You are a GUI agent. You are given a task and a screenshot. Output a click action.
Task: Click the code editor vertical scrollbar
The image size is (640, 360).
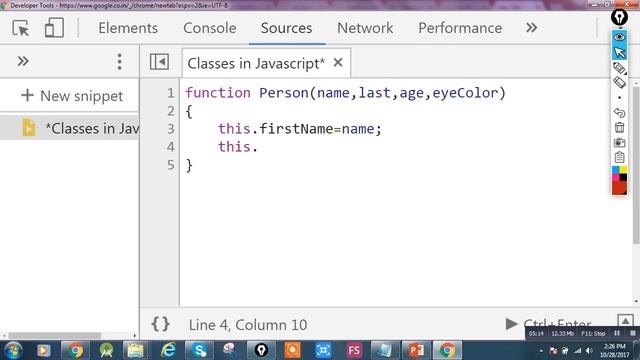tap(636, 165)
